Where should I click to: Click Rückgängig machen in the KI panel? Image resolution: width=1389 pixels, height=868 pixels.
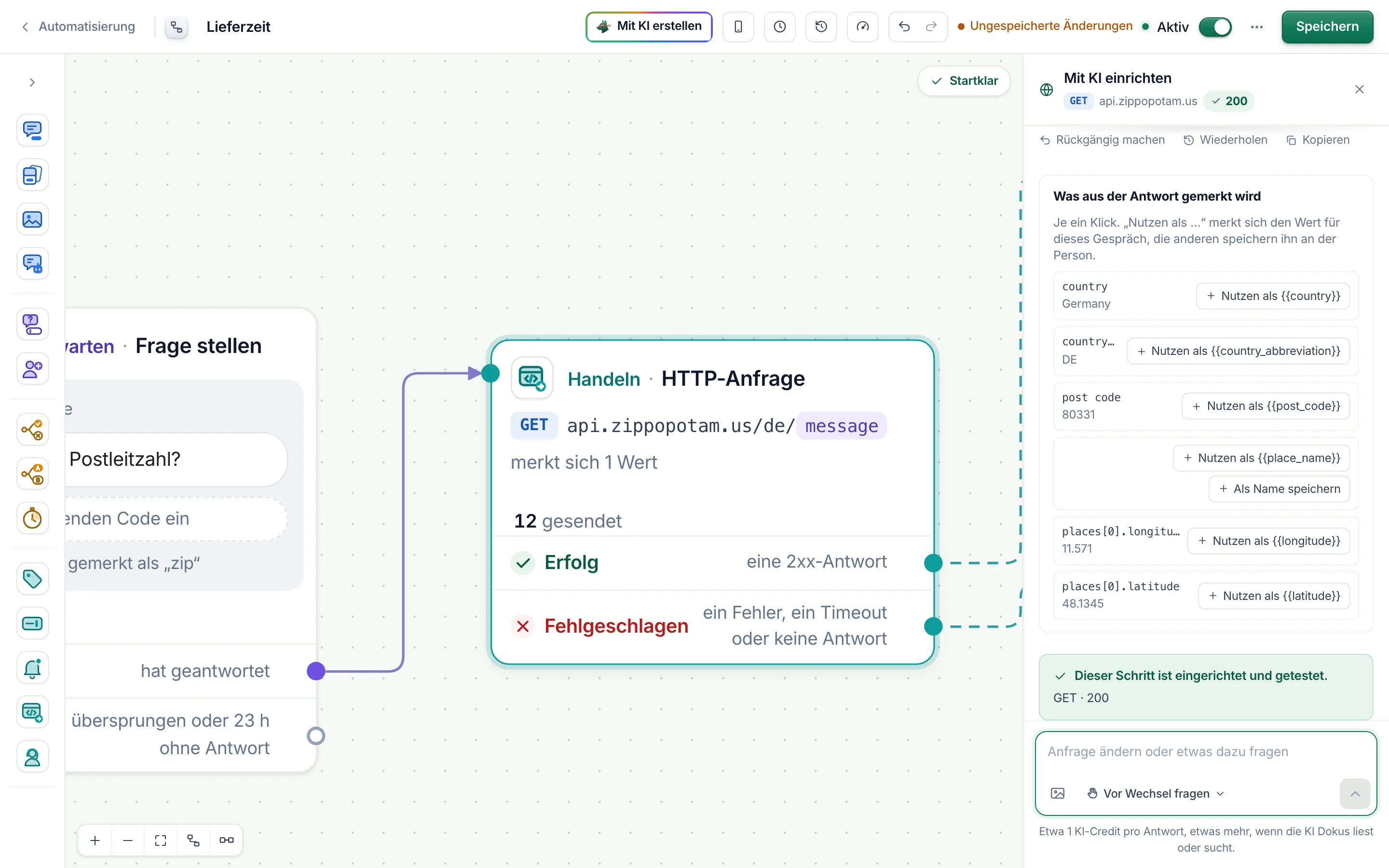coord(1102,140)
